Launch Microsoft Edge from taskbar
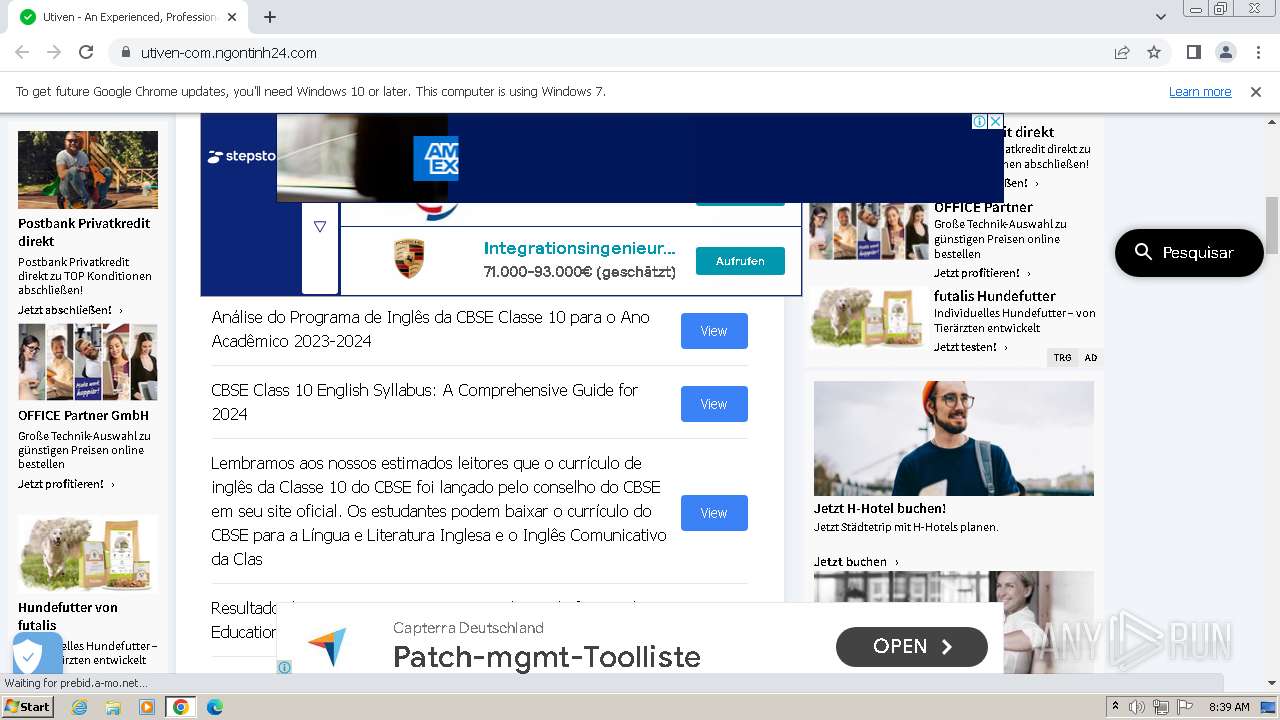The height and width of the screenshot is (720, 1280). click(x=215, y=707)
